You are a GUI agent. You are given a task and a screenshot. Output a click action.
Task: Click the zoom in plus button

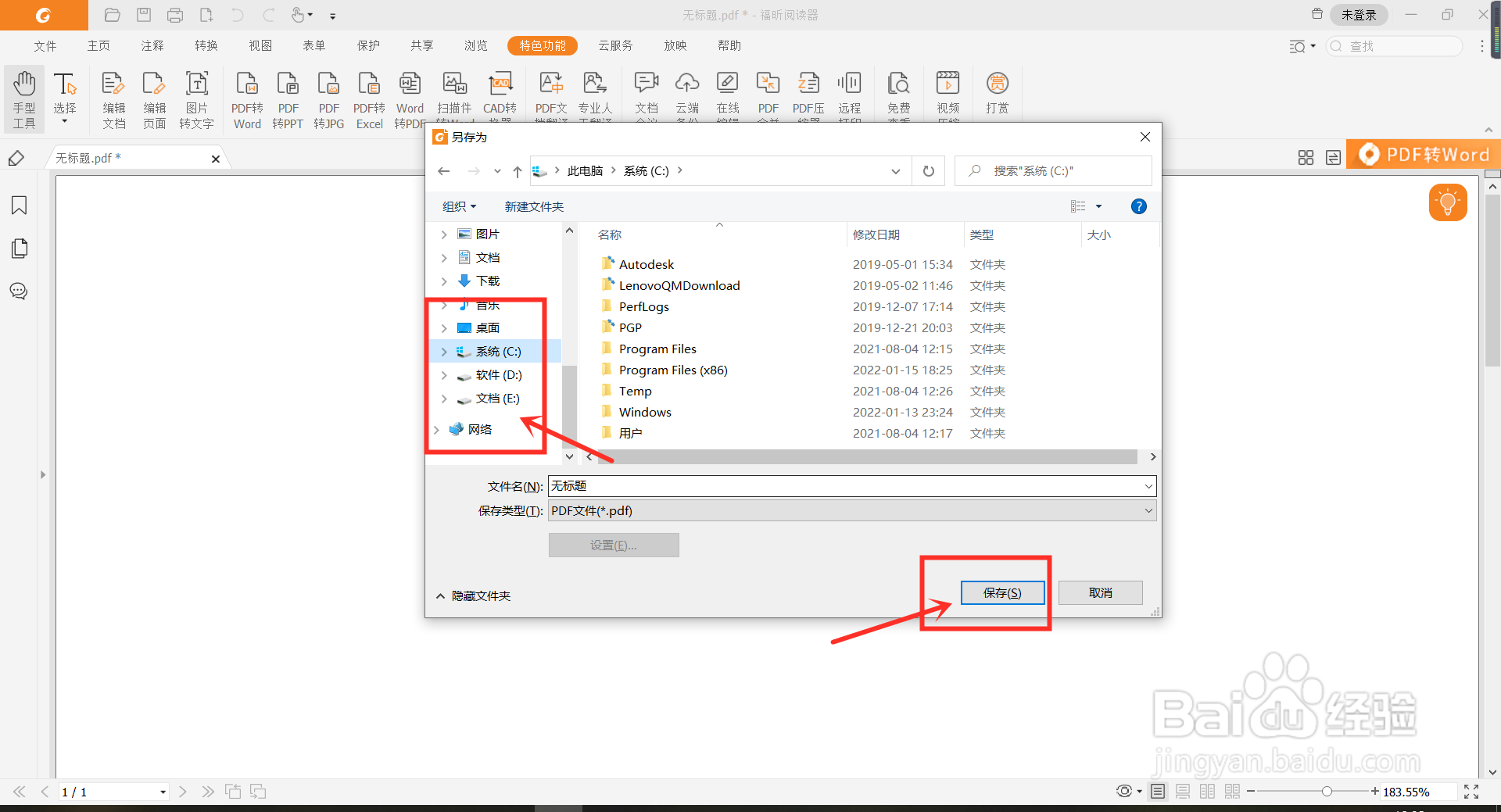[x=1374, y=792]
